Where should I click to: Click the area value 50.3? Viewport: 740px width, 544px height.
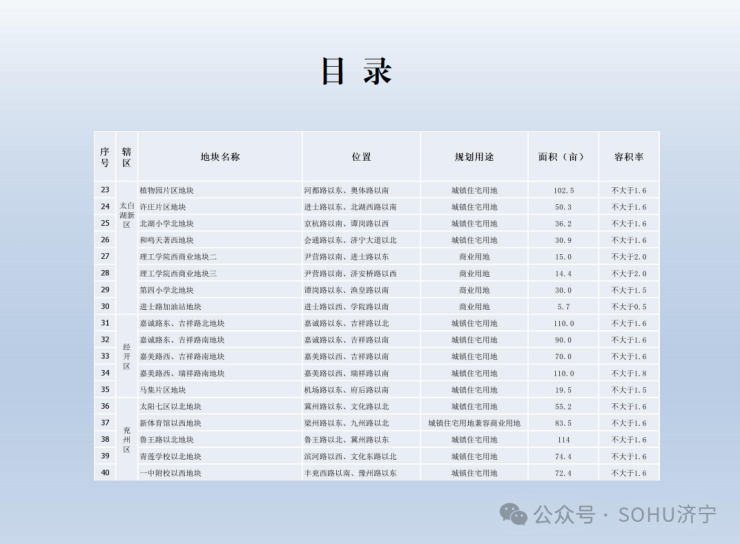pyautogui.click(x=563, y=207)
